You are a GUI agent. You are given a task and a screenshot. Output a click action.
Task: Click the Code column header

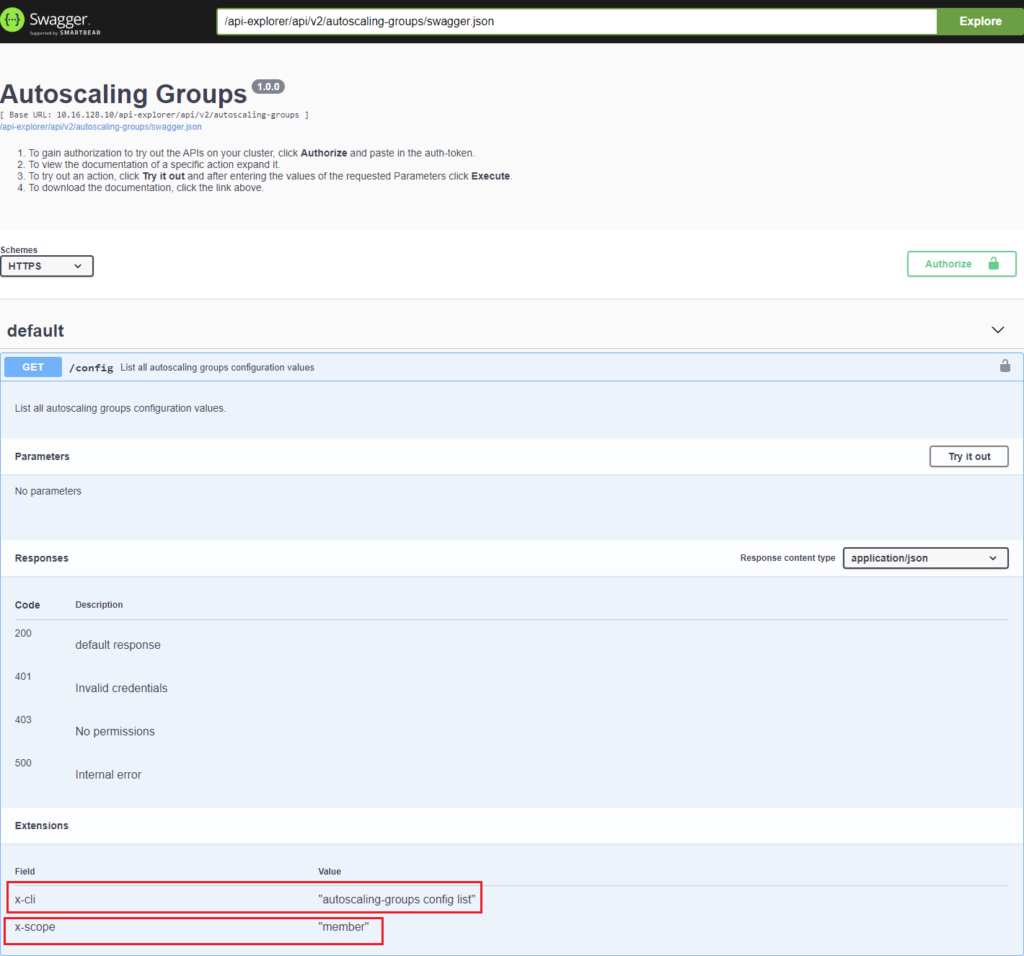(27, 605)
